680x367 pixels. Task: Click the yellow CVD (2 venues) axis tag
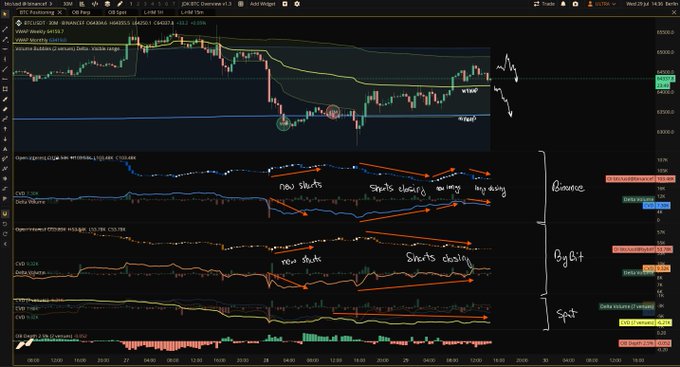tap(646, 323)
